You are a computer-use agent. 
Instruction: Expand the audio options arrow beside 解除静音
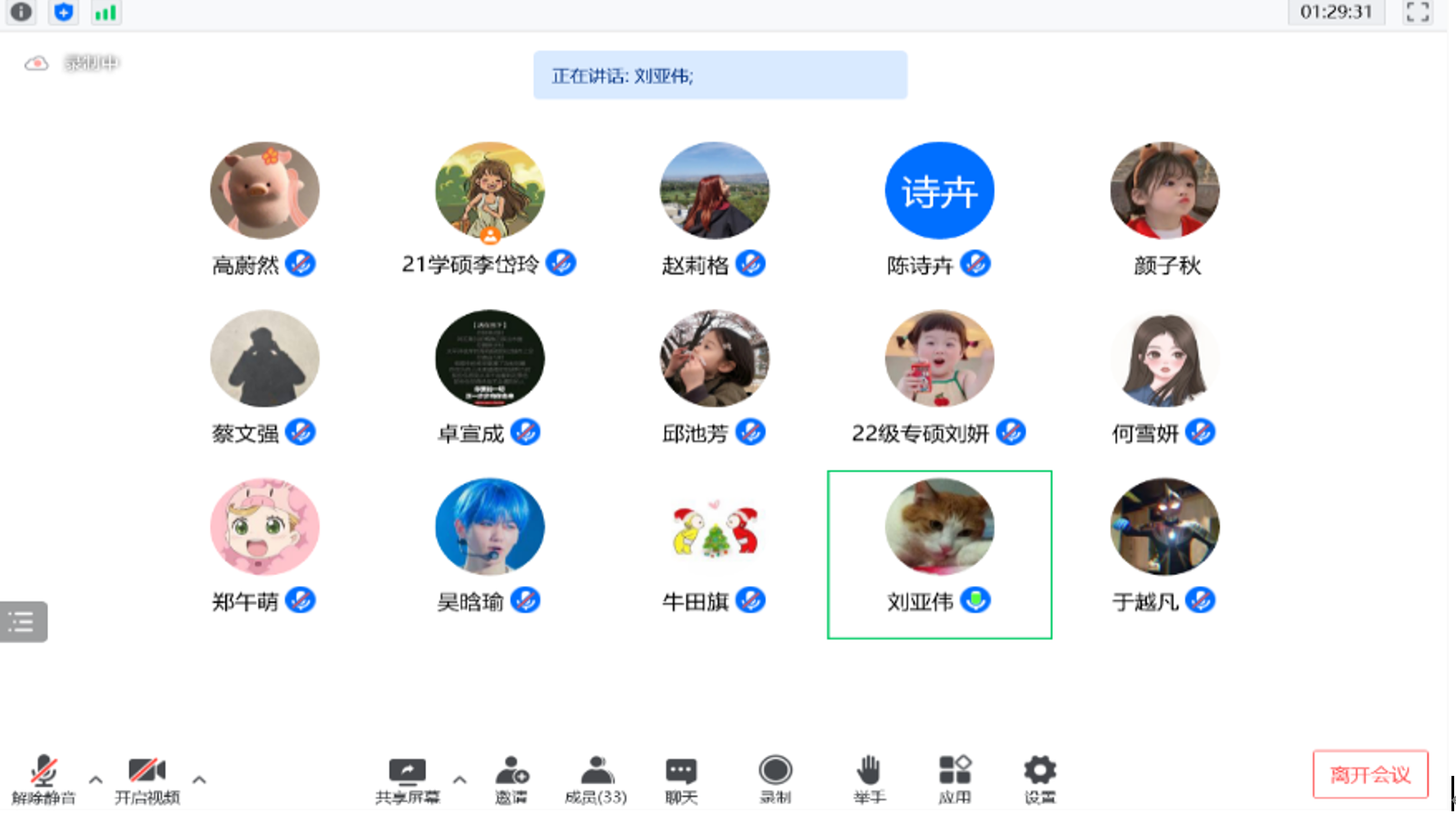click(x=95, y=779)
